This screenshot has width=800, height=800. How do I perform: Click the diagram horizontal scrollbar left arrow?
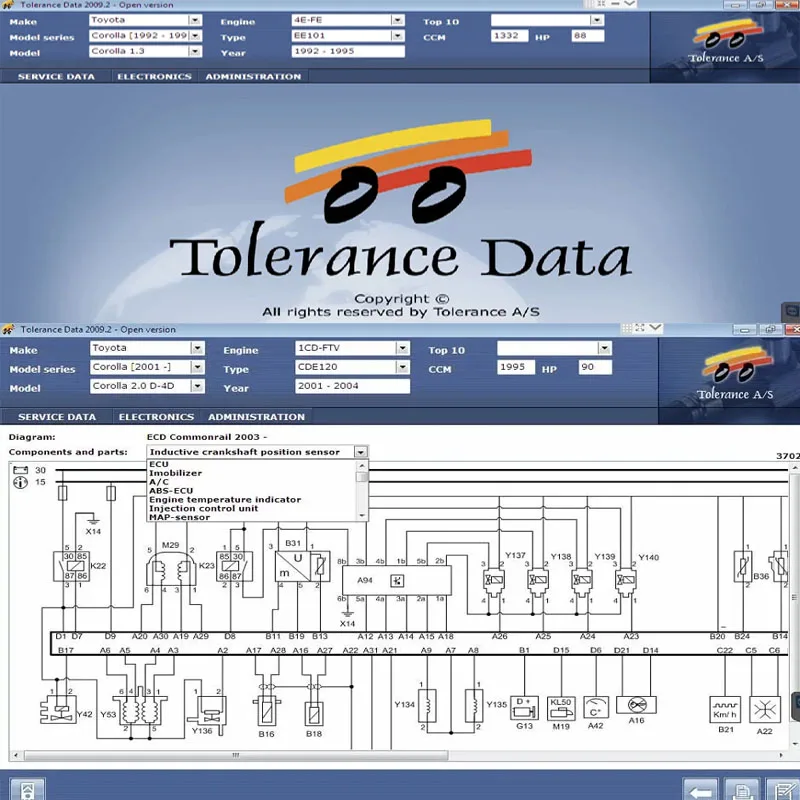16,755
